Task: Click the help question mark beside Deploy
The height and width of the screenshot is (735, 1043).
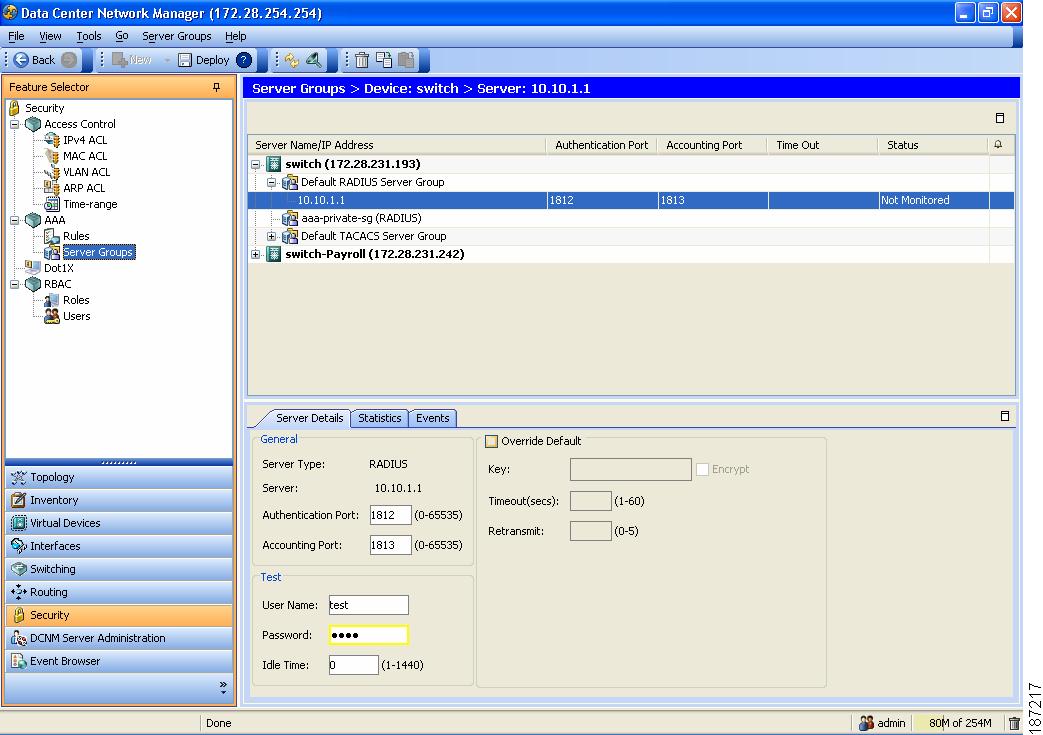Action: 242,60
